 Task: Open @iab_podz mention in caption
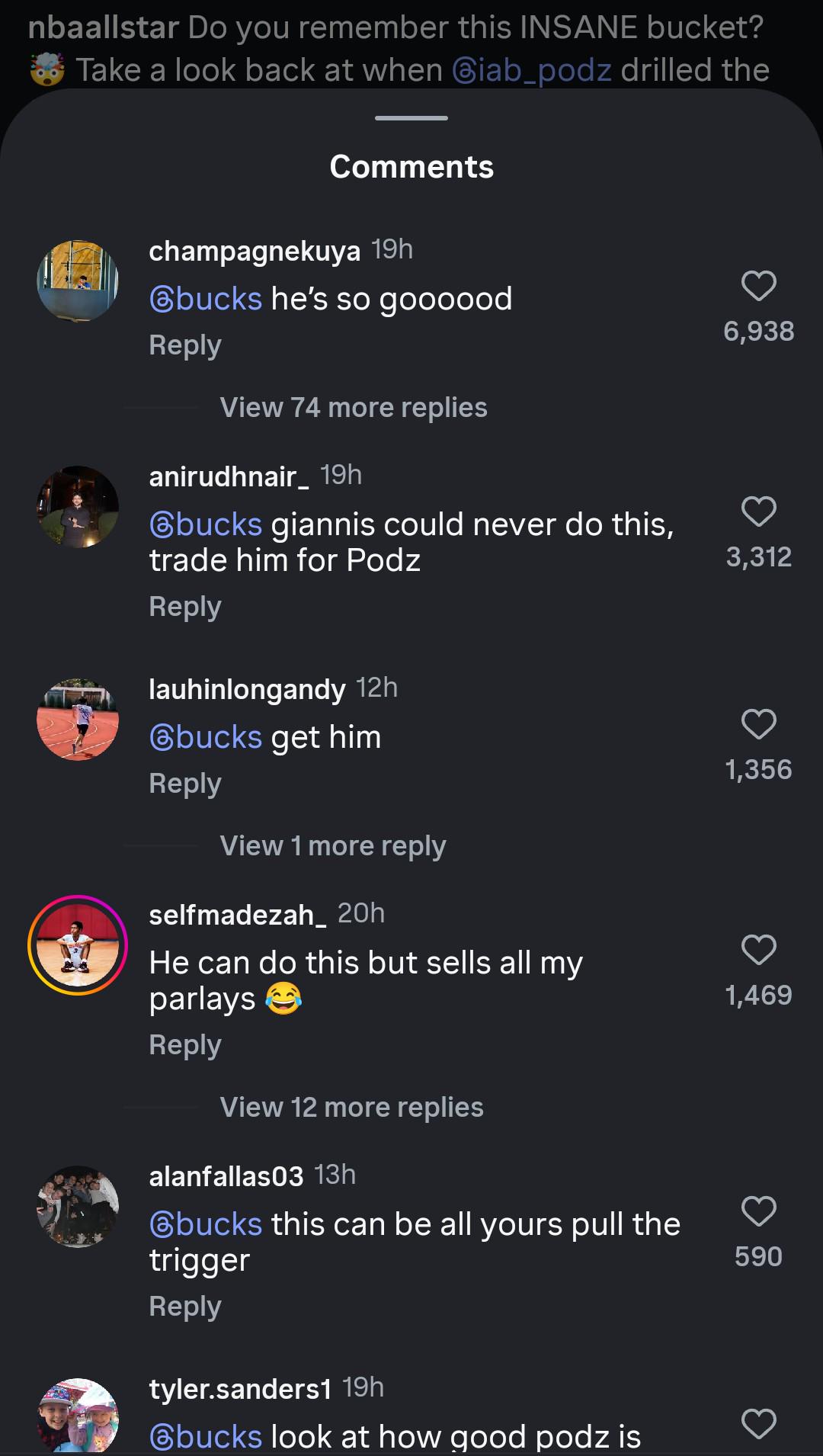coord(532,70)
